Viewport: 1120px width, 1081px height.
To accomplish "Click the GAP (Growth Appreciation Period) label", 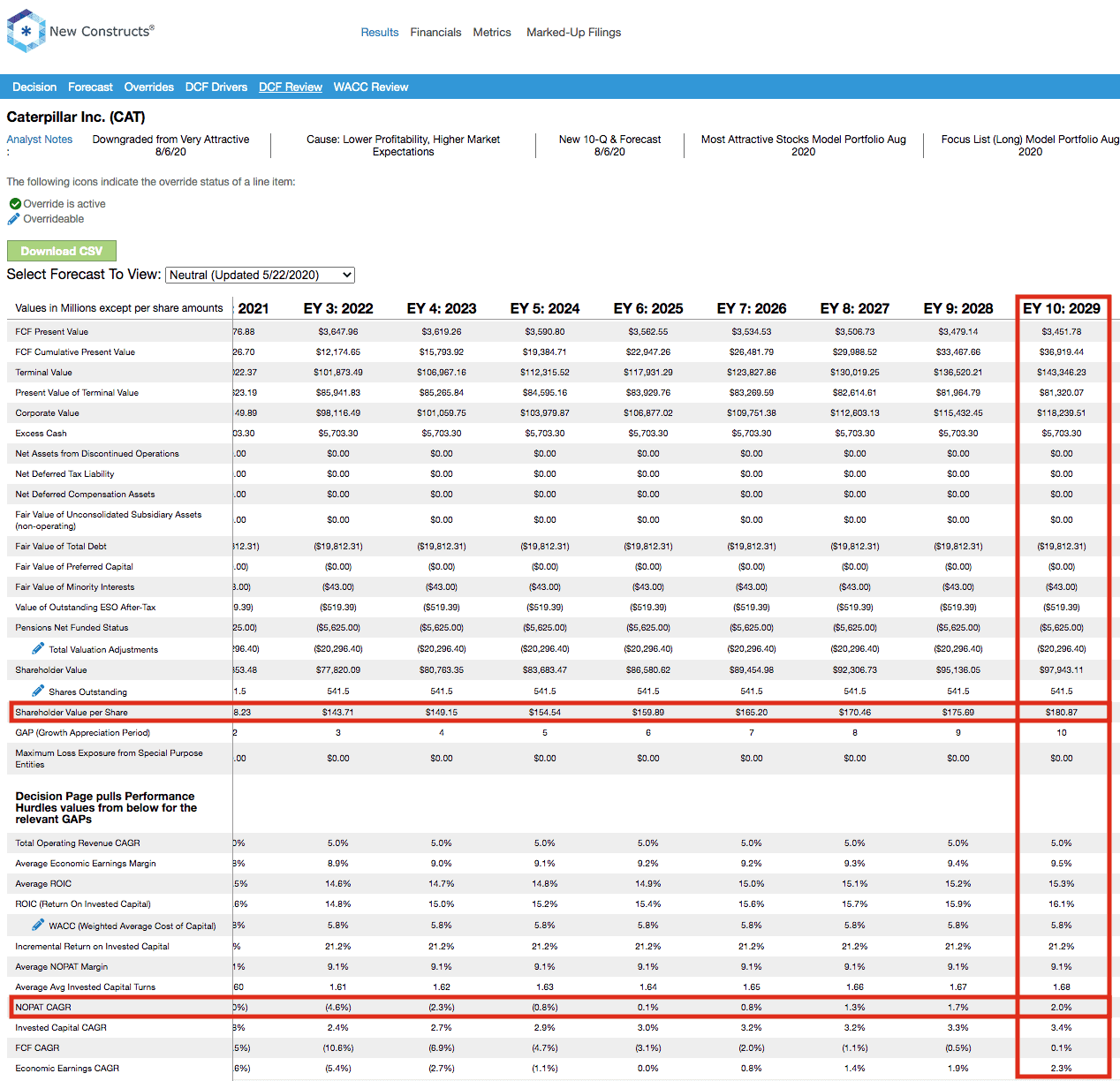I will tap(82, 733).
